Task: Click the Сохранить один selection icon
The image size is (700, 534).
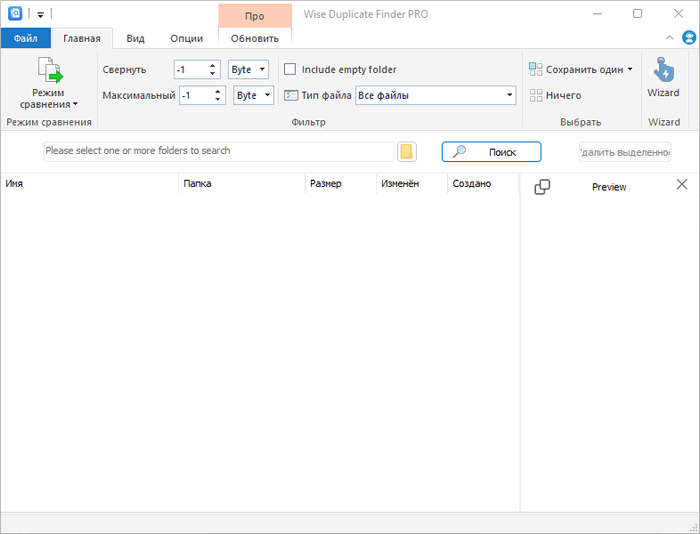Action: pos(536,69)
